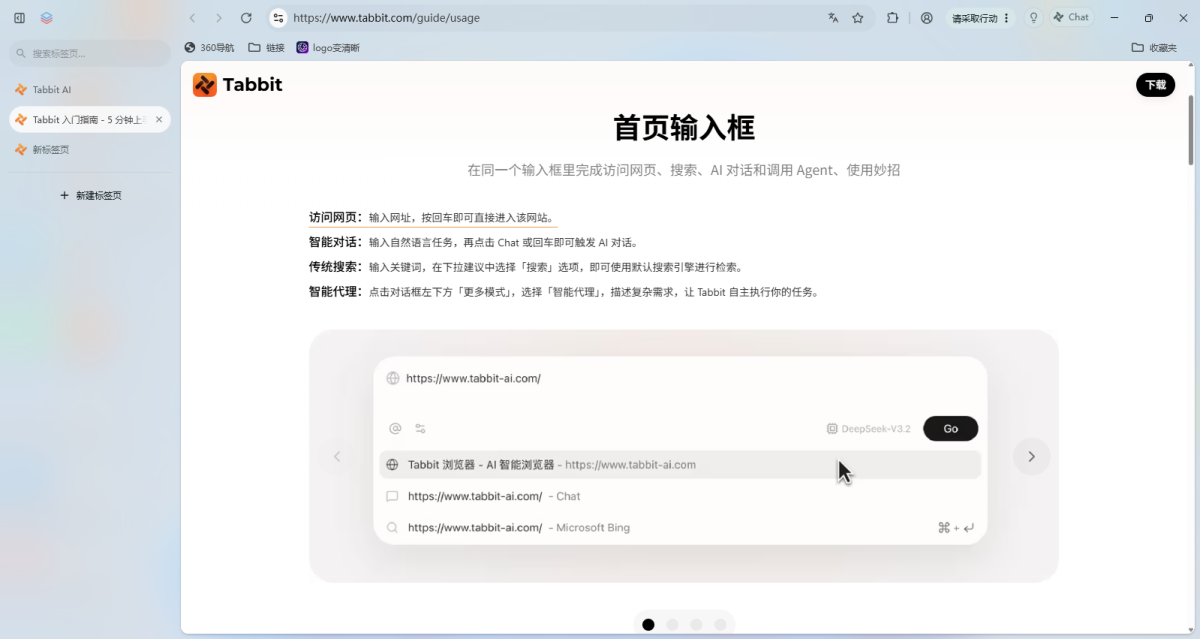1200x639 pixels.
Task: Show next slide with right chevron
Action: tap(1031, 456)
